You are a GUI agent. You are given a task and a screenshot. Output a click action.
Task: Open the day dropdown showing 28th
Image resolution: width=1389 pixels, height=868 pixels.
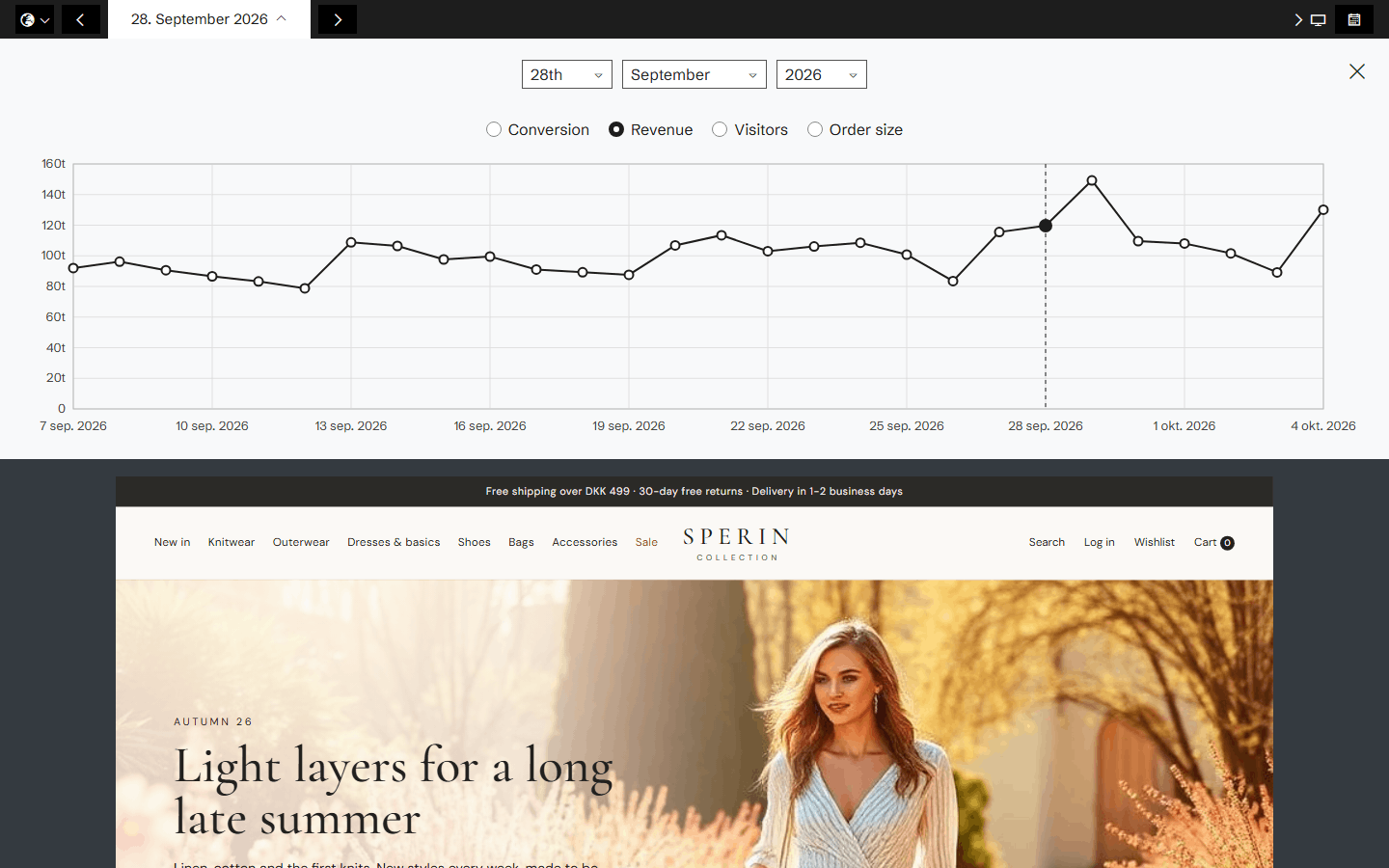pos(567,74)
